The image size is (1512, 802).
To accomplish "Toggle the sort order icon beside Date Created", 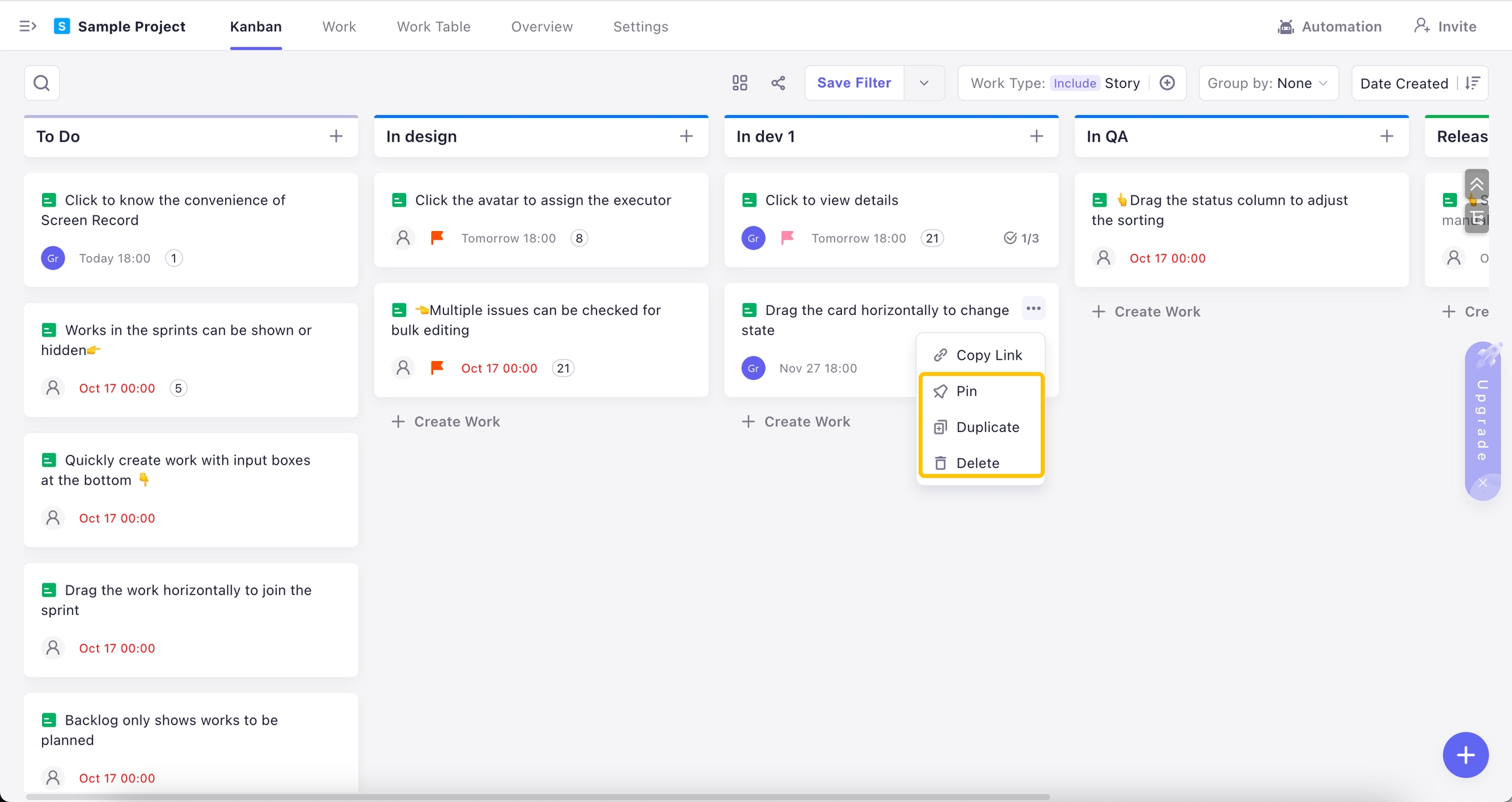I will coord(1473,83).
